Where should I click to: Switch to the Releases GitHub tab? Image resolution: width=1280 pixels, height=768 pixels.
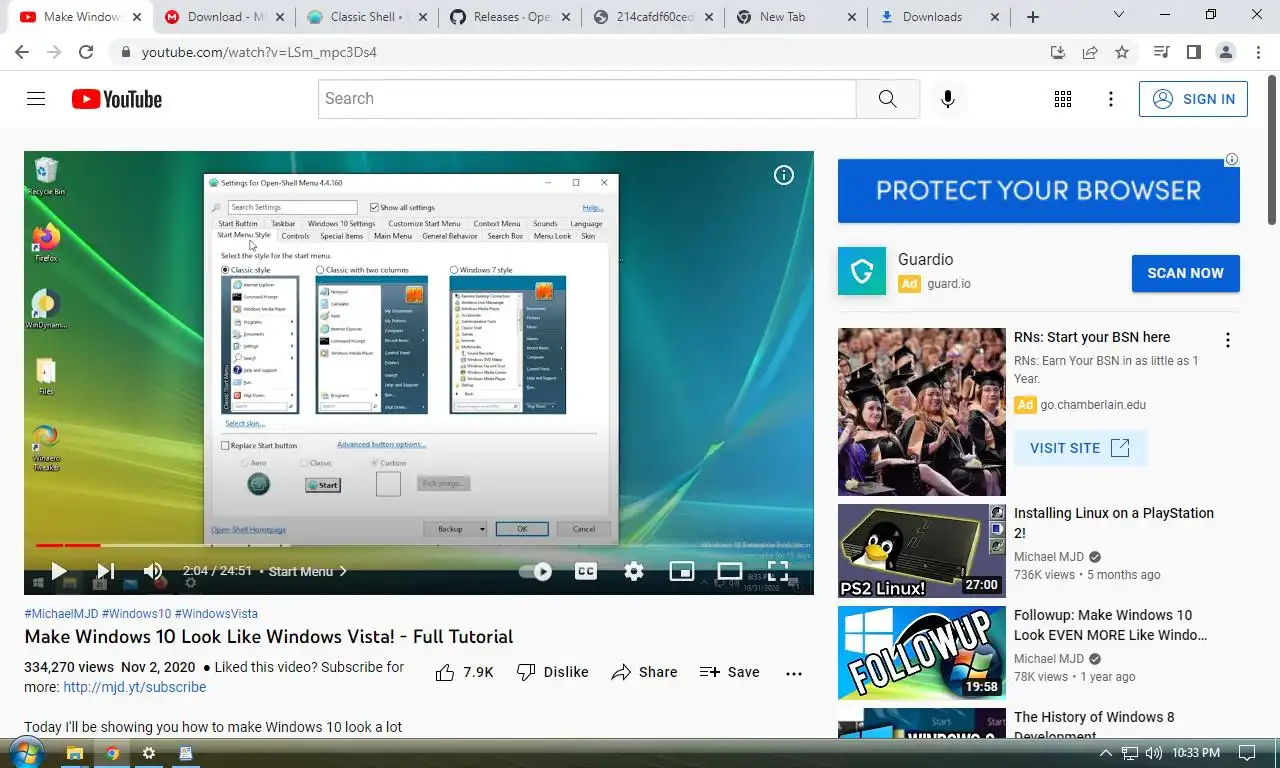pos(508,17)
